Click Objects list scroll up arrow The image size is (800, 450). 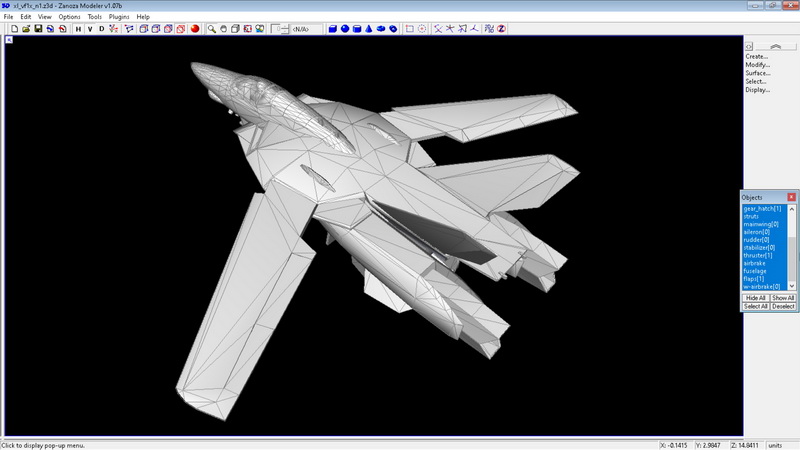tap(792, 209)
